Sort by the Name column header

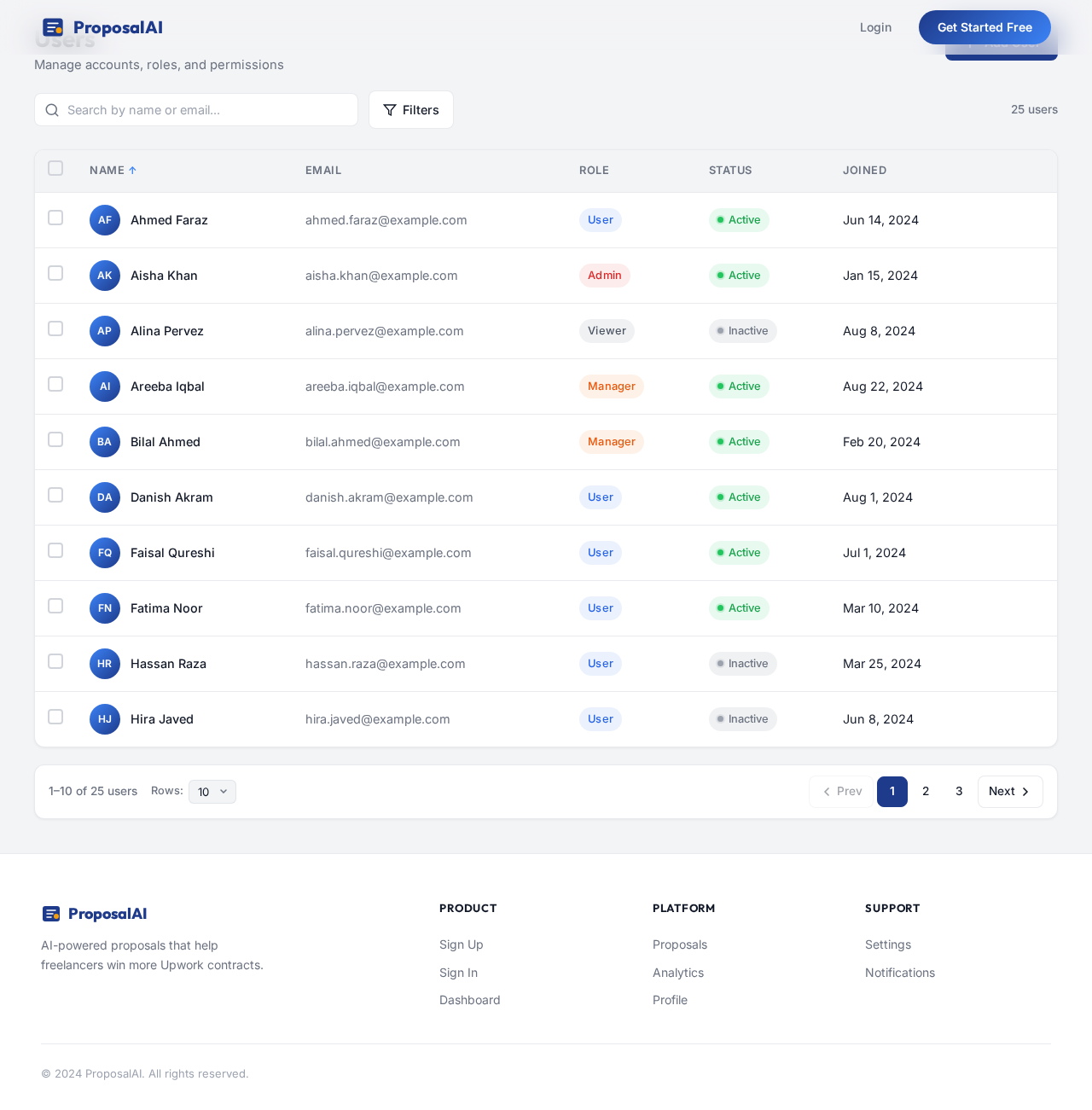pyautogui.click(x=113, y=171)
